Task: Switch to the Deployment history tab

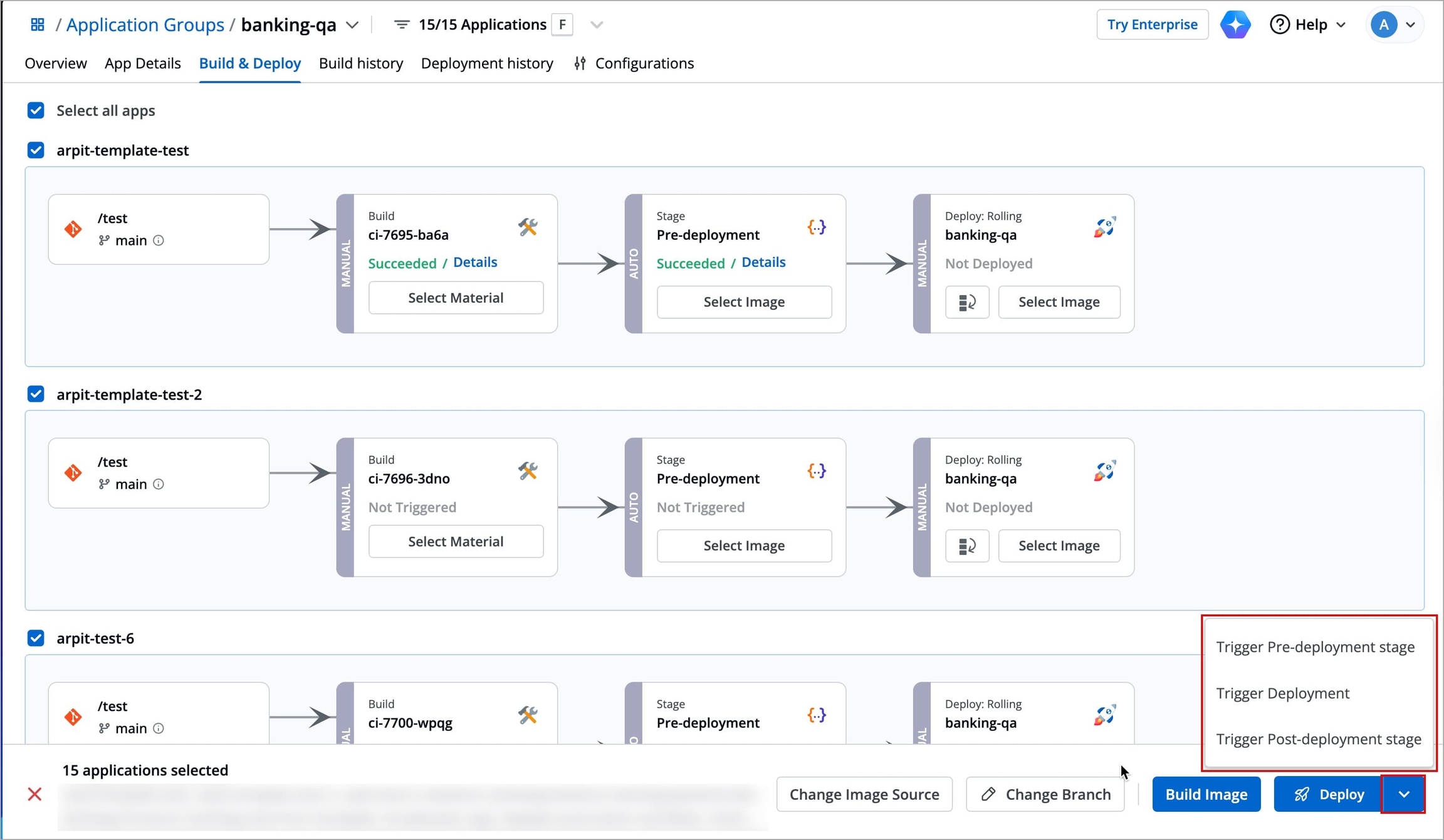Action: [487, 63]
